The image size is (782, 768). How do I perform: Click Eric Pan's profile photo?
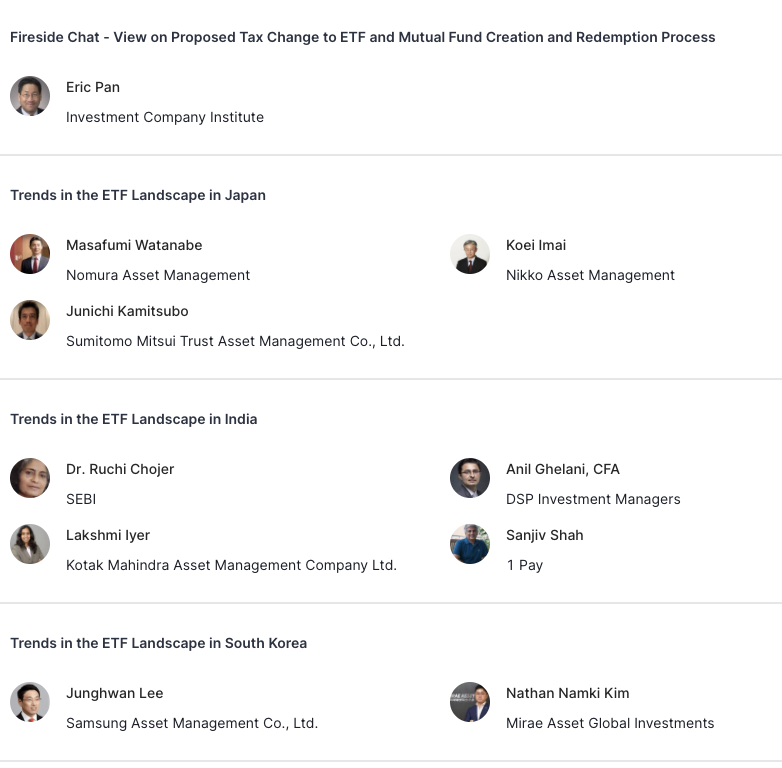pyautogui.click(x=30, y=96)
